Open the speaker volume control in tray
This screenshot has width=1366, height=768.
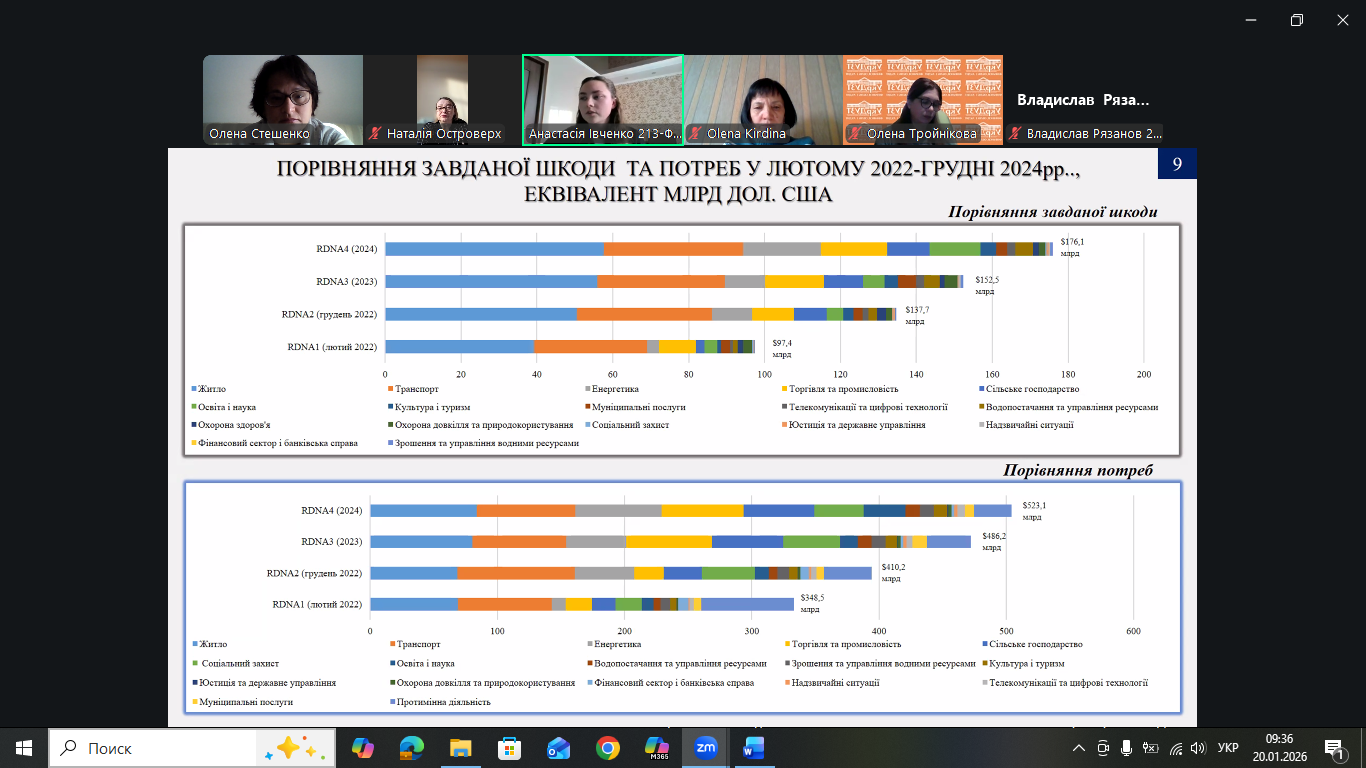pyautogui.click(x=1198, y=748)
